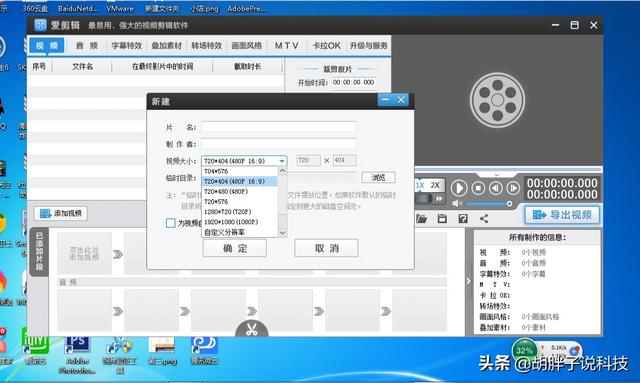Stop playback with the square stop button
Screen dimensions: 640x383
coord(478,188)
